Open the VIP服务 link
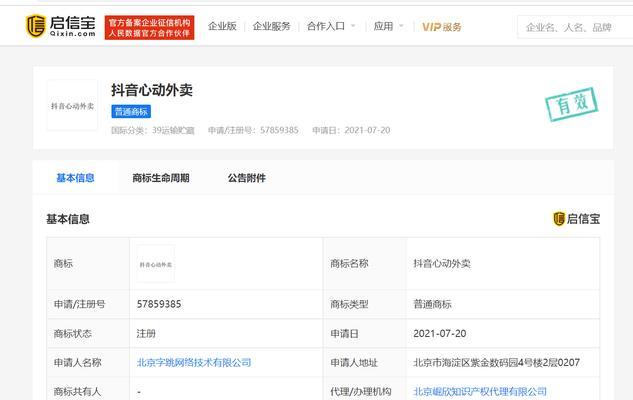The width and height of the screenshot is (633, 400). [442, 27]
